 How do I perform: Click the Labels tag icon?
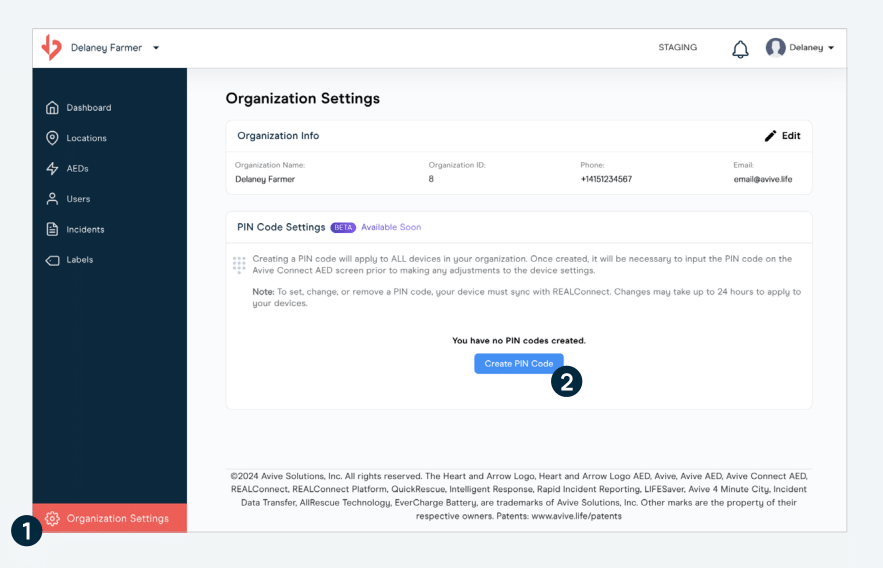coord(52,260)
